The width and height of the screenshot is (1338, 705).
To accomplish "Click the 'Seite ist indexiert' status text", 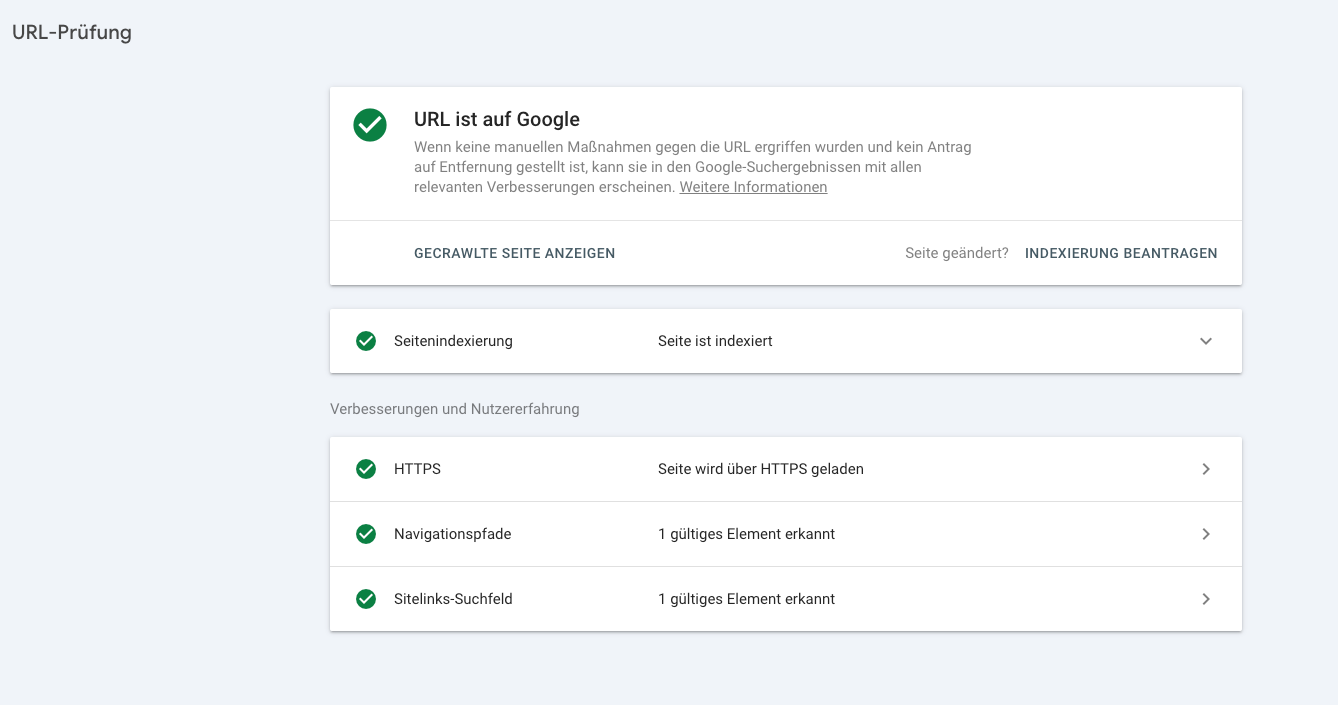I will [x=715, y=341].
